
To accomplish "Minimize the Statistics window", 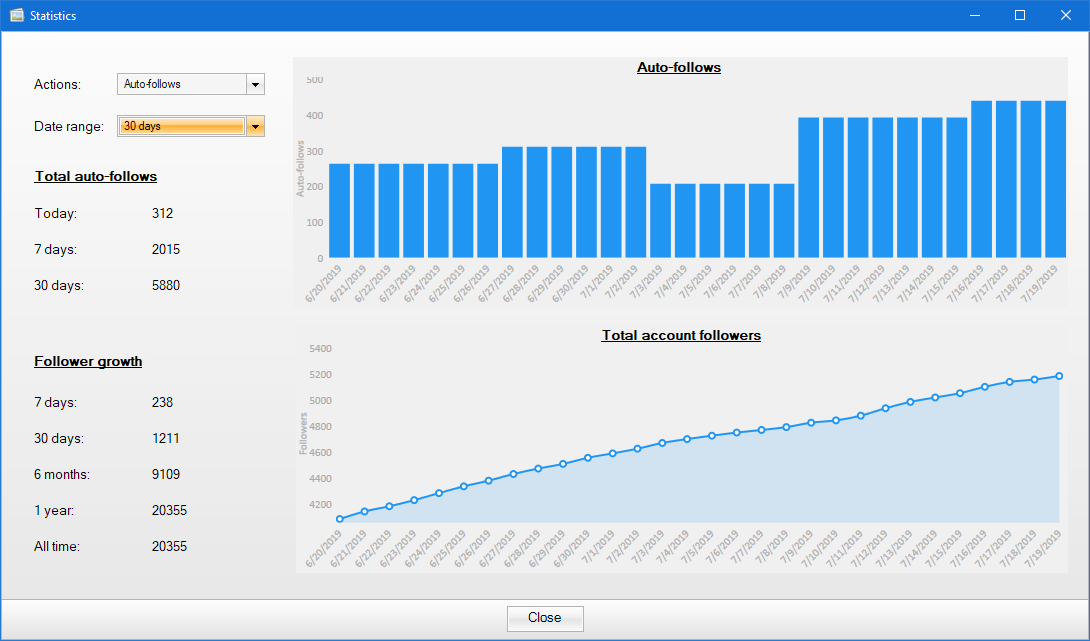I will (x=974, y=16).
